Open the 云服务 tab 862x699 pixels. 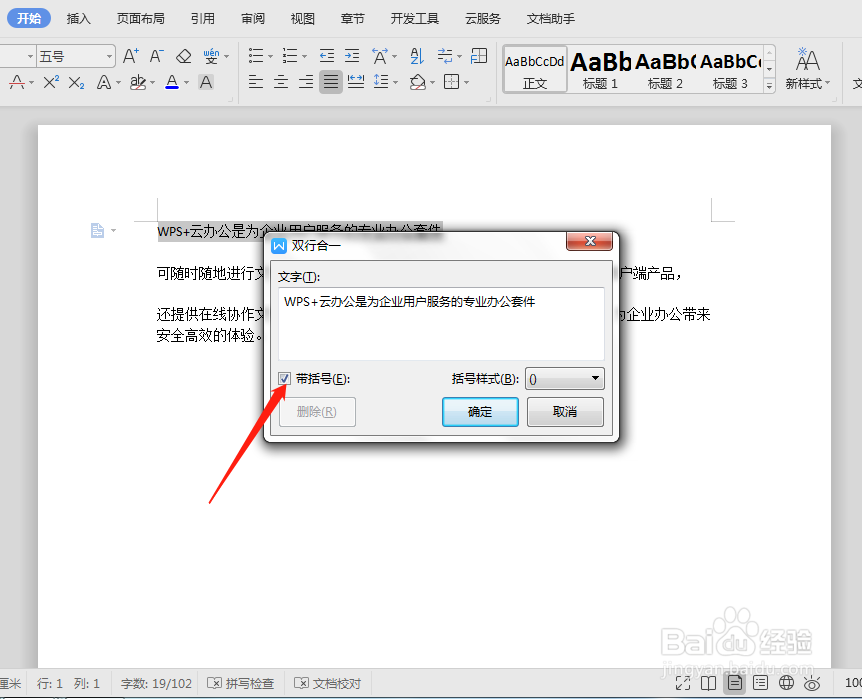[x=483, y=19]
